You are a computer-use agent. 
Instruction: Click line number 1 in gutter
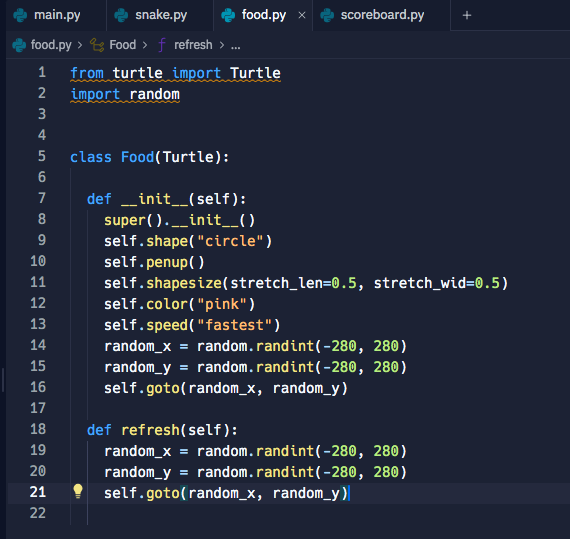click(x=42, y=72)
